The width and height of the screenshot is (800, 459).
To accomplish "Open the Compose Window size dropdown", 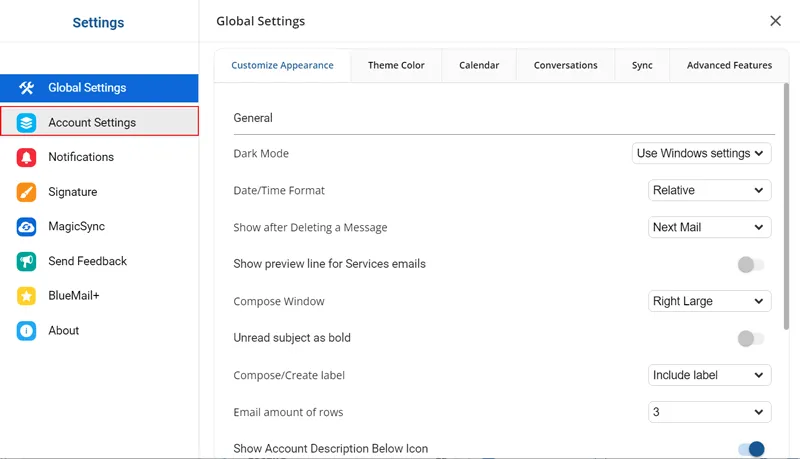I will [x=709, y=301].
